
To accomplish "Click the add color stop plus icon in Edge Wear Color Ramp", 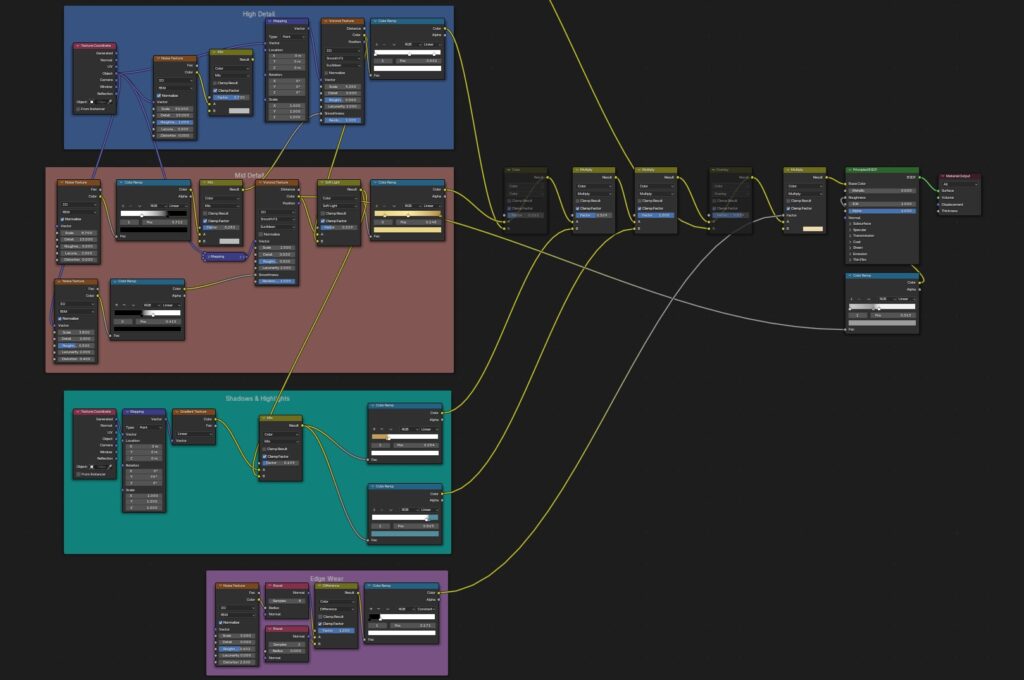I will (x=369, y=608).
